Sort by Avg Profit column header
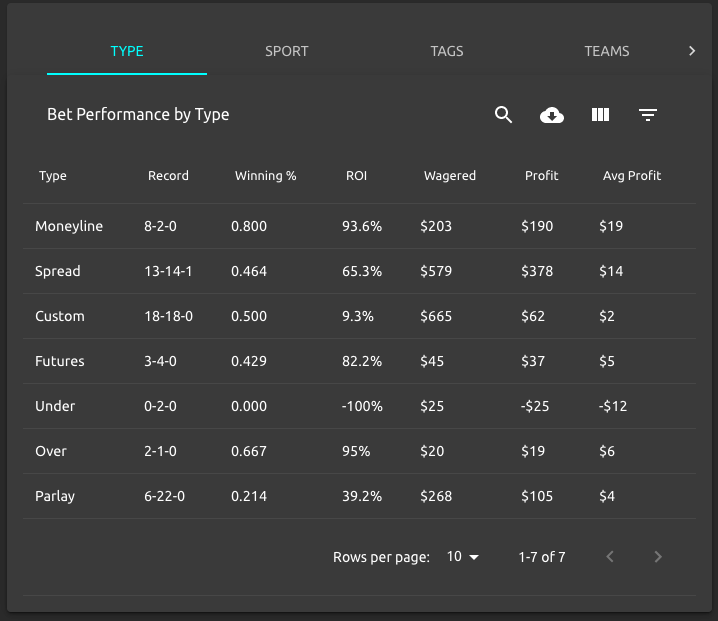The image size is (718, 621). coord(631,176)
